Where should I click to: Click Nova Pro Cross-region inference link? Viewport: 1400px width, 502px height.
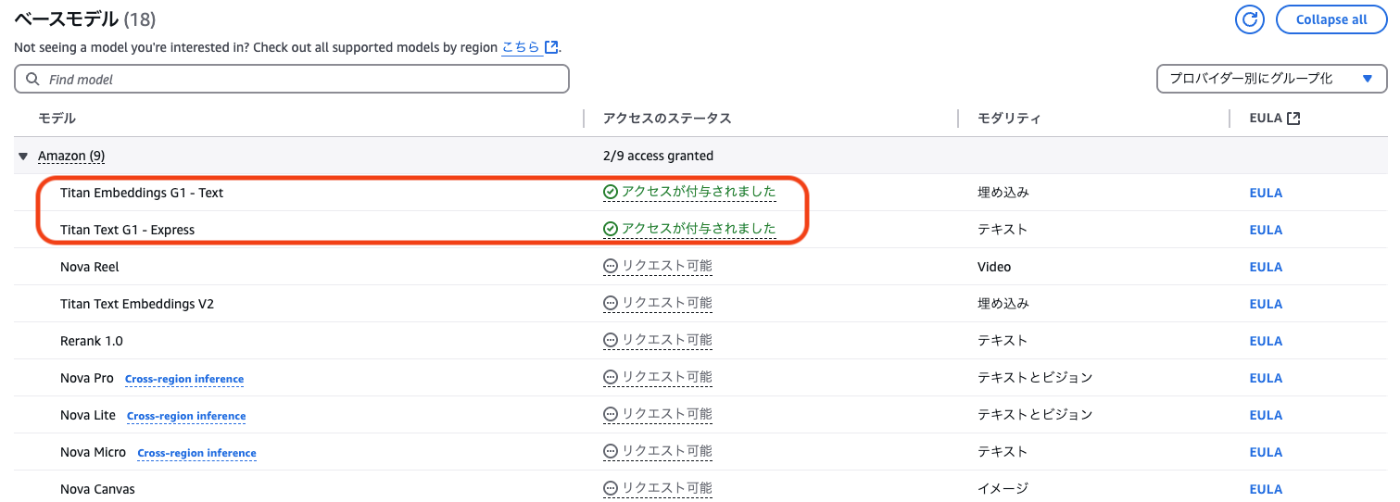click(x=184, y=379)
